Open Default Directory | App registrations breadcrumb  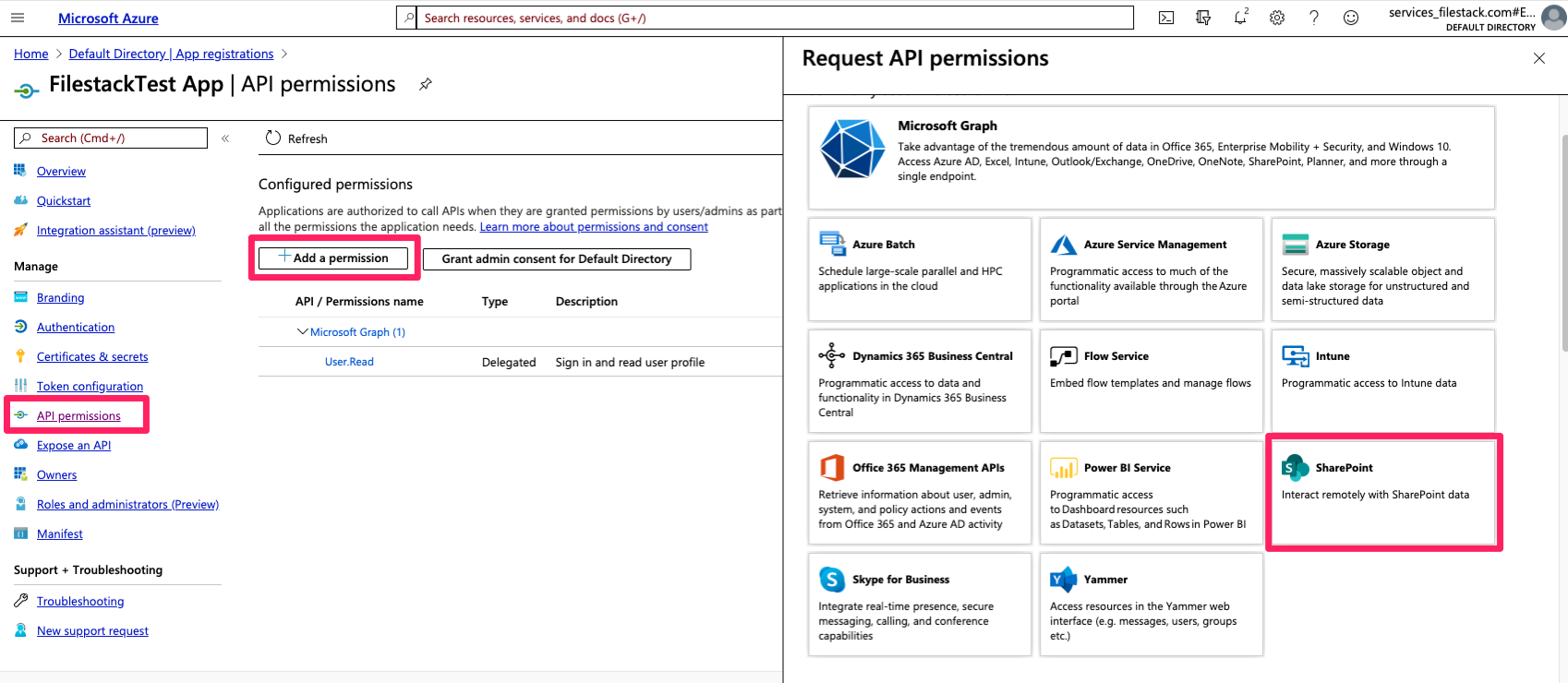[x=171, y=54]
